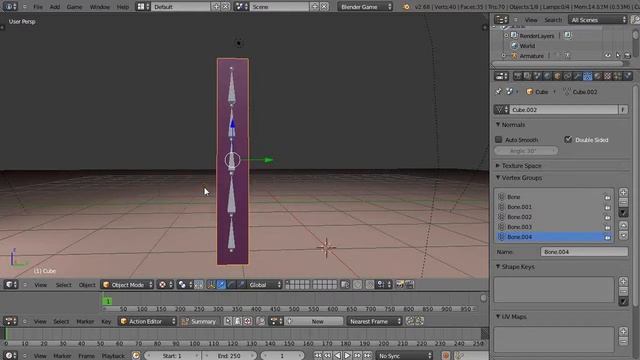Viewport: 640px width, 360px height.
Task: Open the Blender Game engine dropdown
Action: (365, 7)
